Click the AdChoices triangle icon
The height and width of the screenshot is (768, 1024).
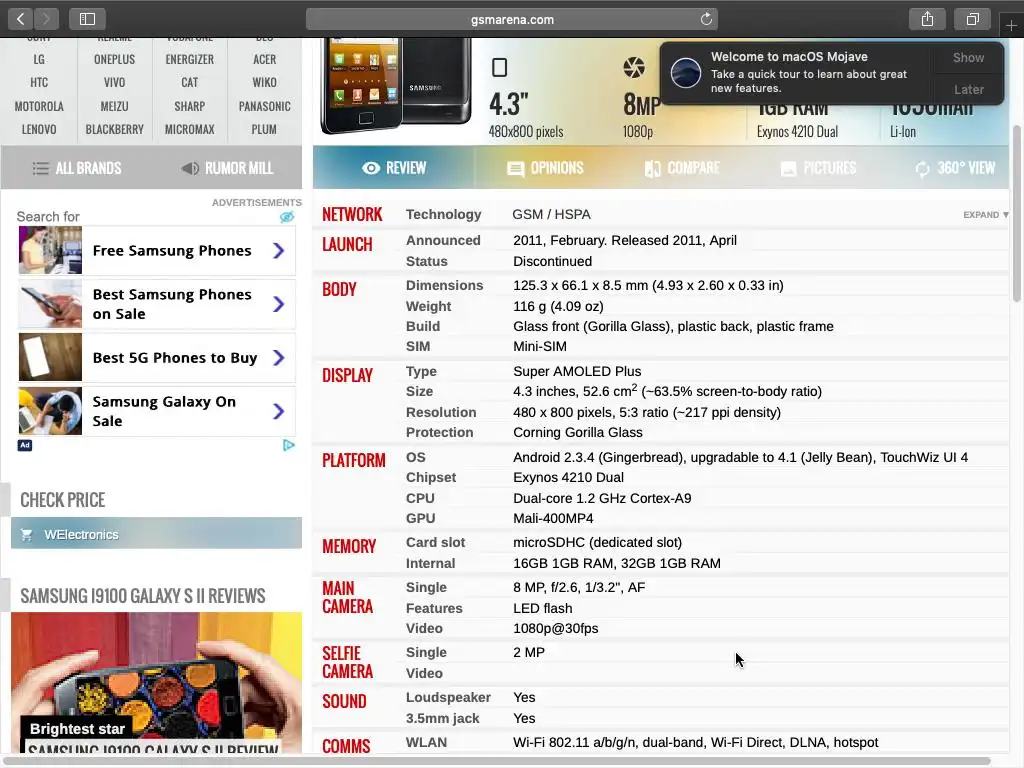289,445
